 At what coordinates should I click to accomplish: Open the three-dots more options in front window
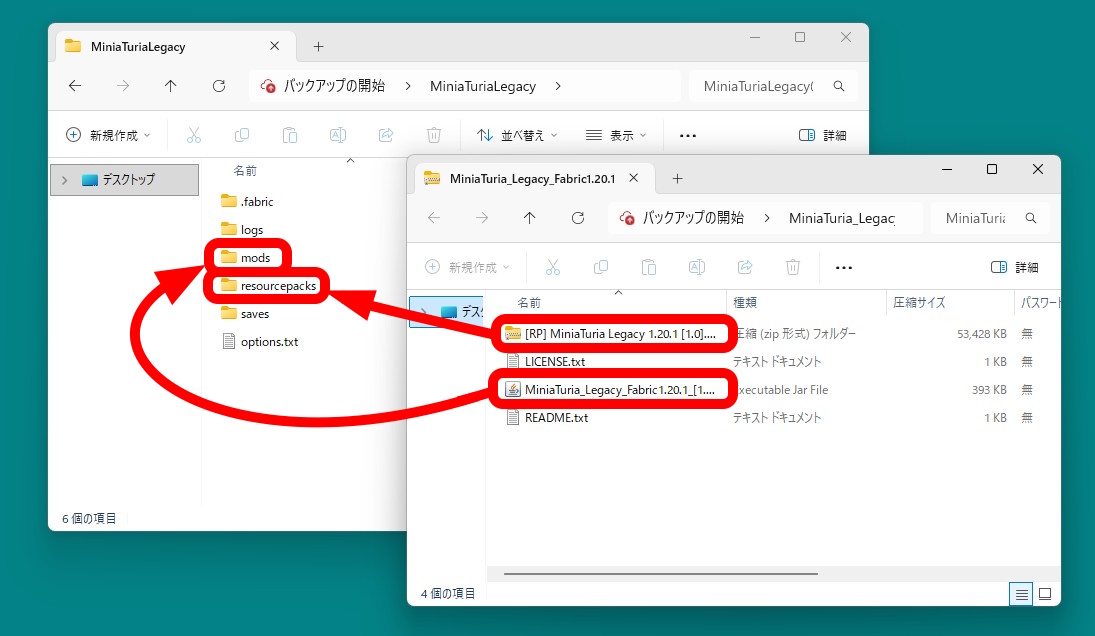point(843,267)
